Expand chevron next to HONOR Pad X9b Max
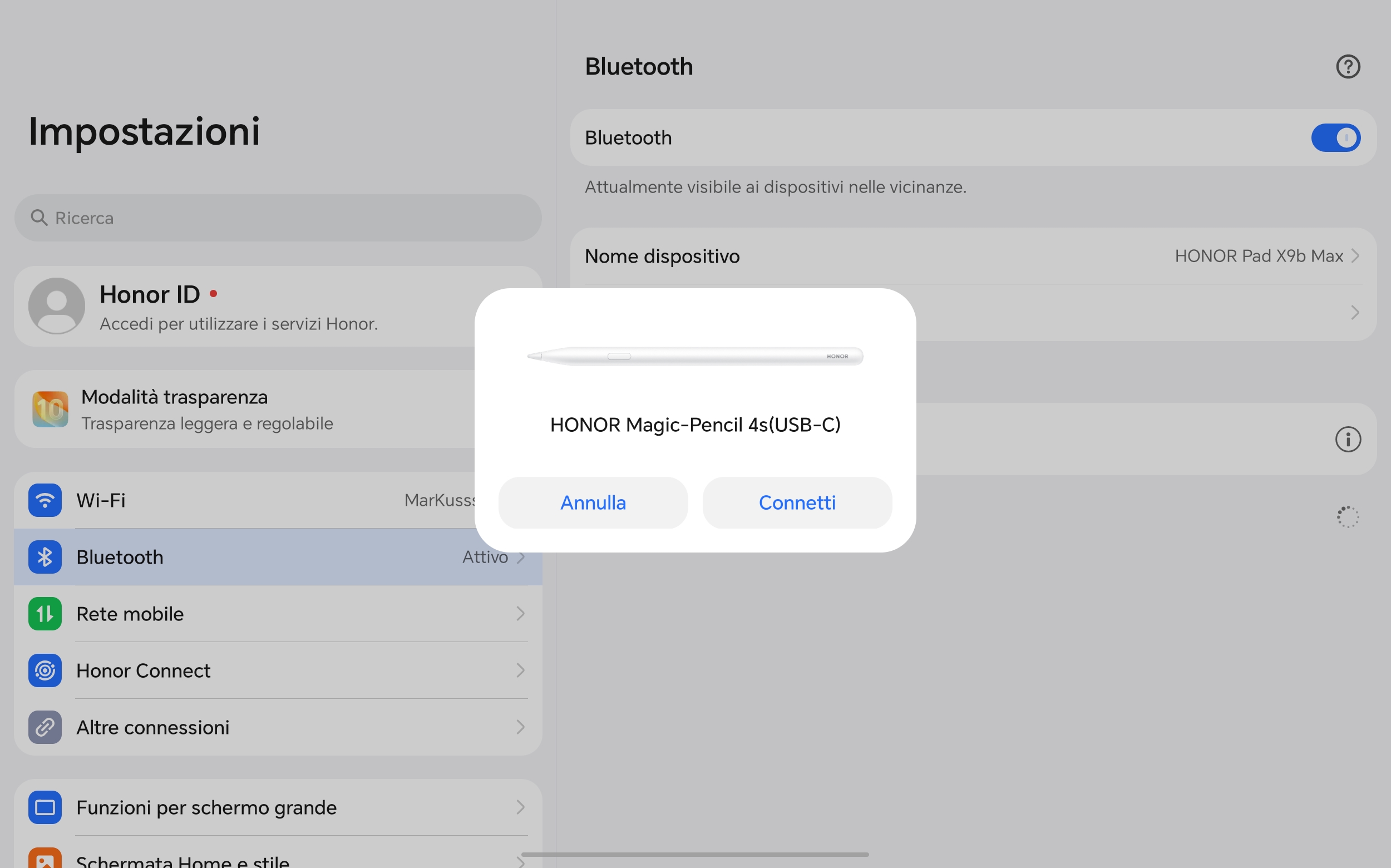Screen dimensions: 1391x868 click(x=1355, y=256)
